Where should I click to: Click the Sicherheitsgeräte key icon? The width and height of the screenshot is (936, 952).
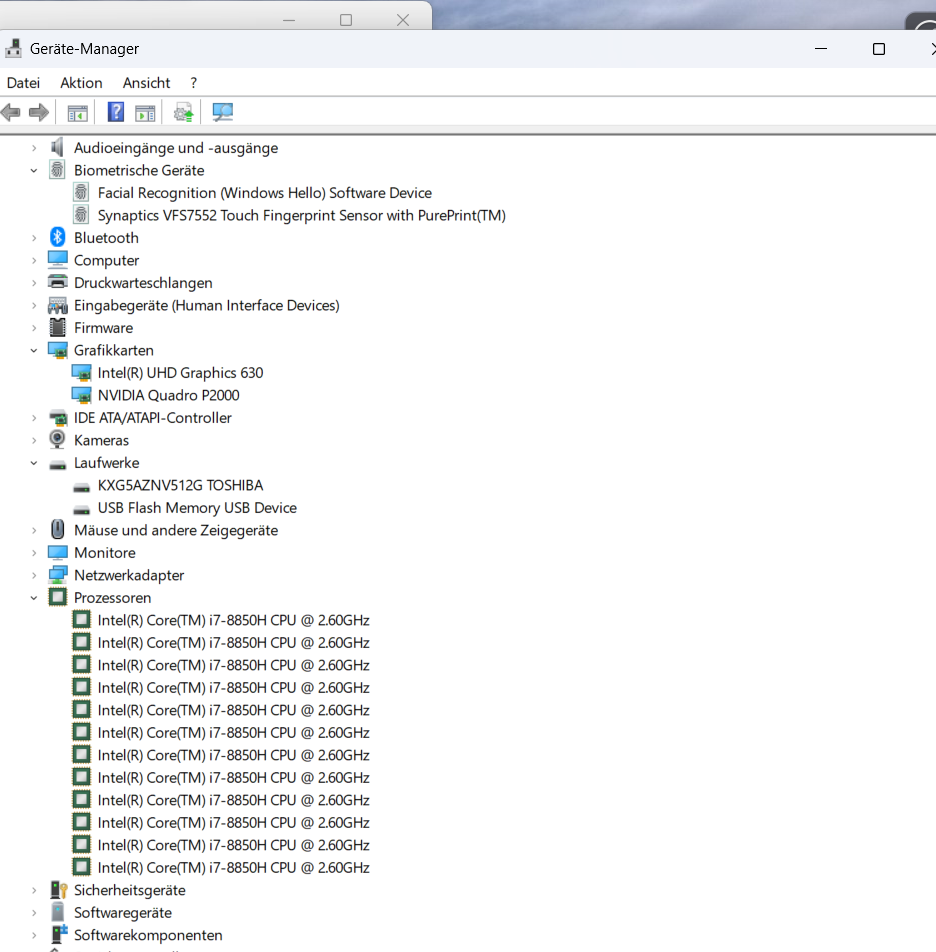pos(58,889)
